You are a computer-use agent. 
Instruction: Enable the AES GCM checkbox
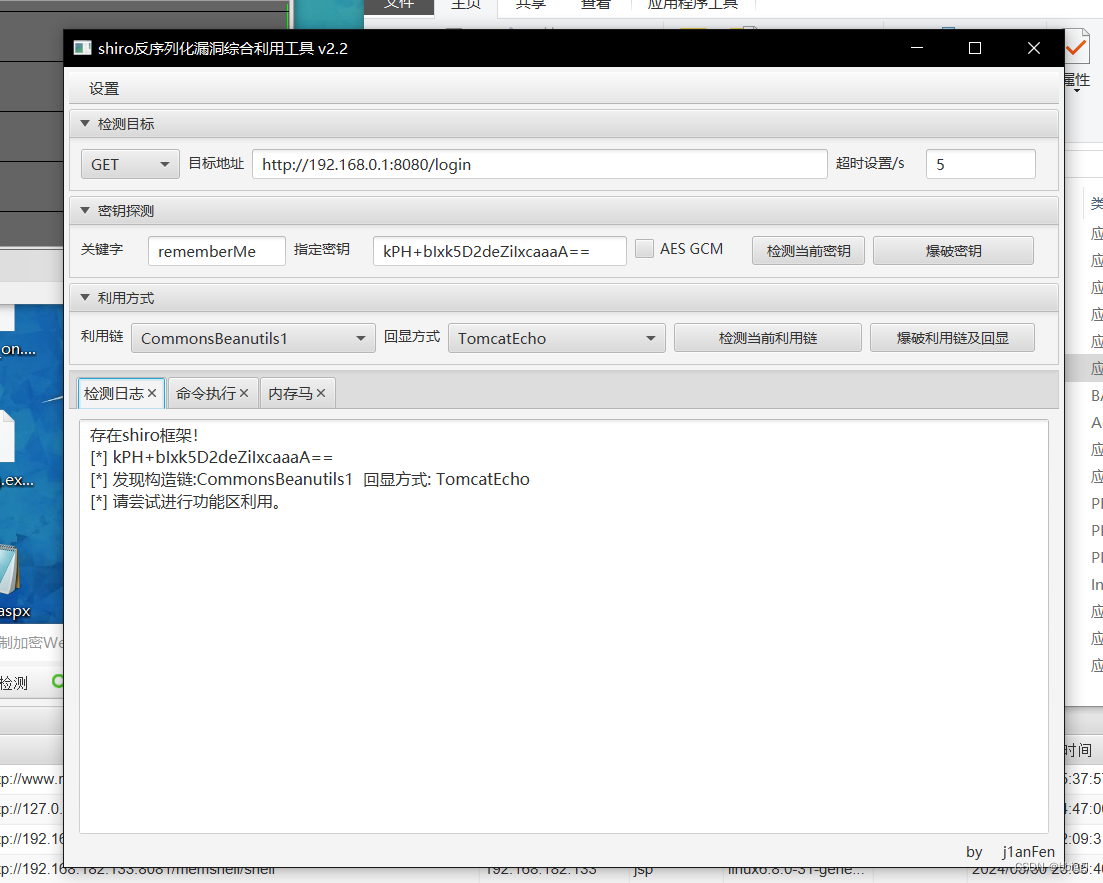644,248
